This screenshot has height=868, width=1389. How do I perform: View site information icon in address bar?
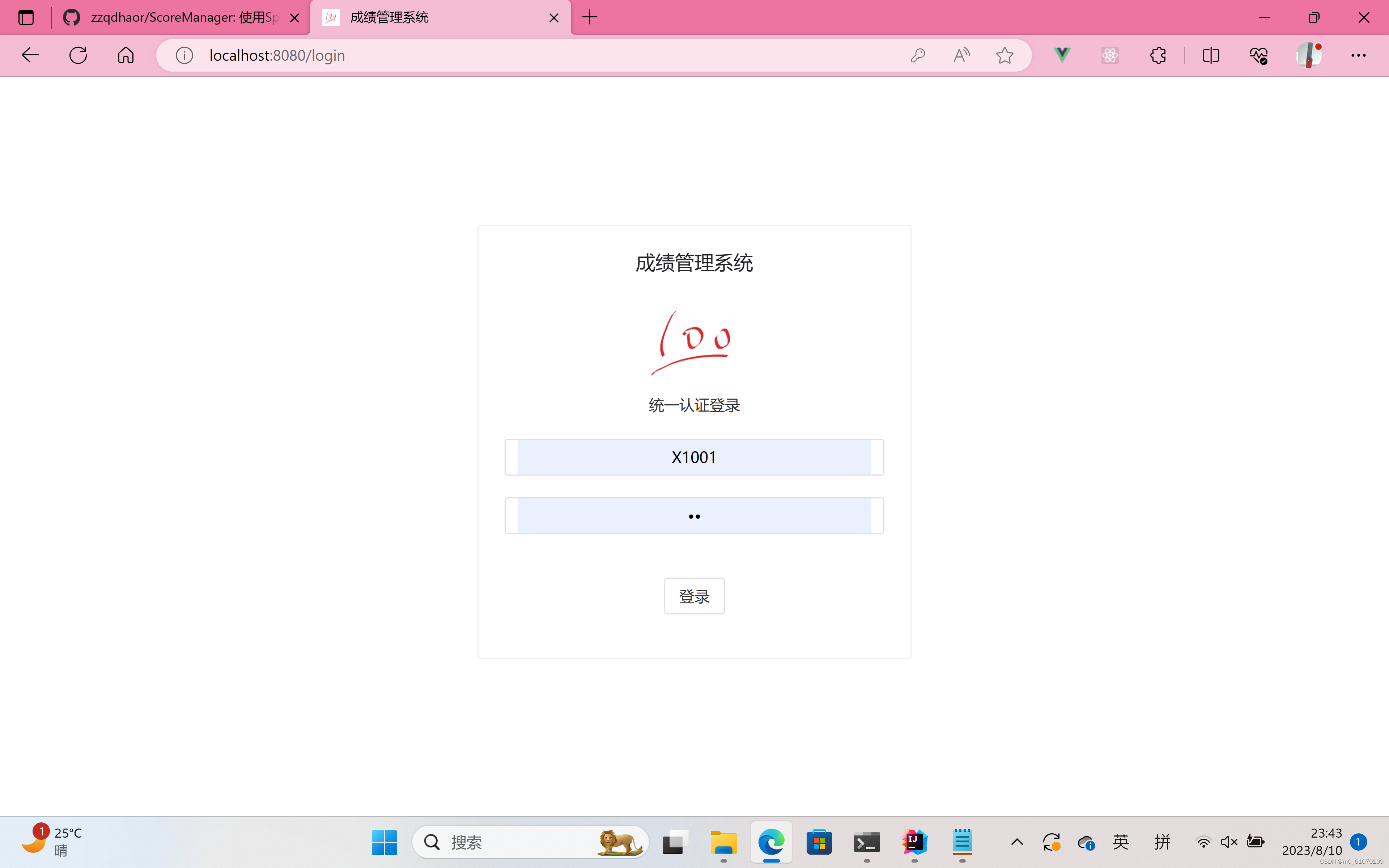point(184,55)
